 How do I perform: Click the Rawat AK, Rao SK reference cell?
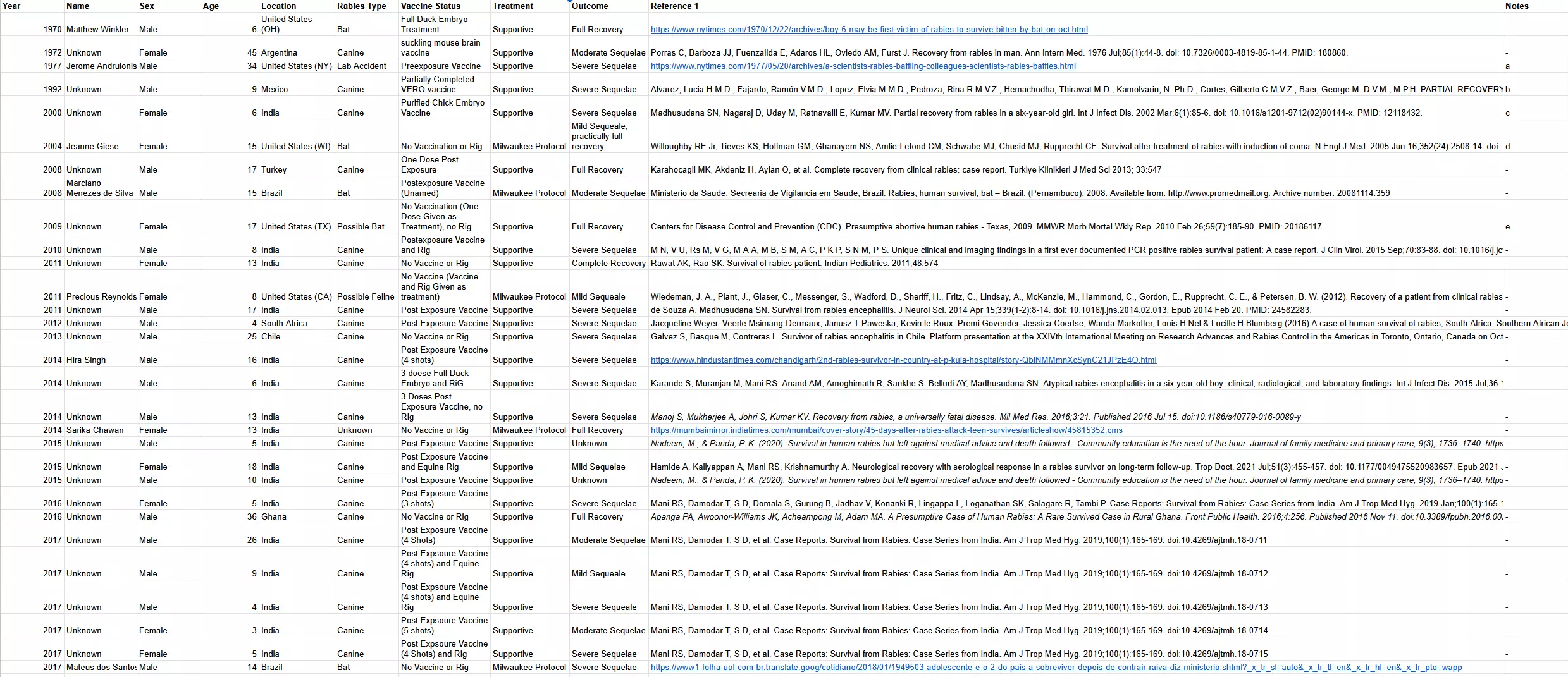1075,264
